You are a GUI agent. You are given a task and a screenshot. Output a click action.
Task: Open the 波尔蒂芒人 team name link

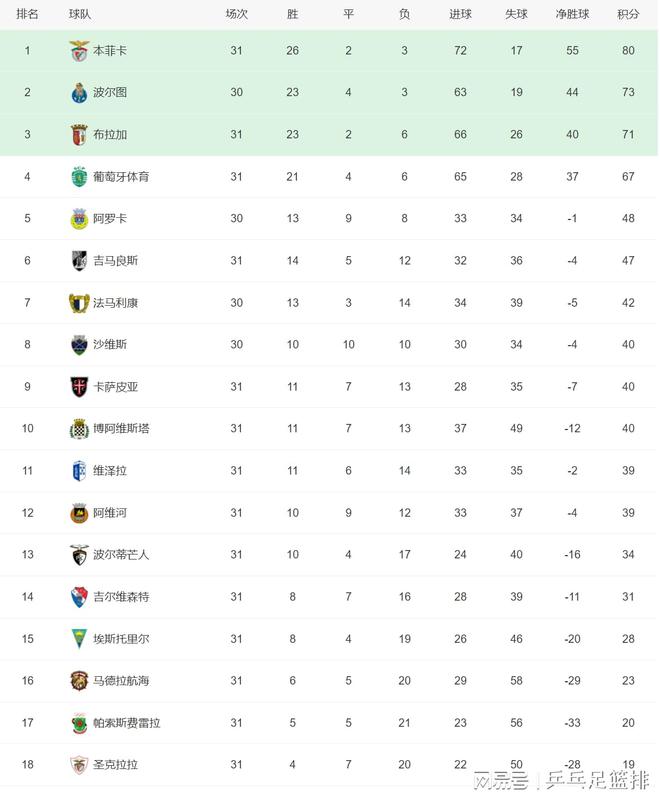click(121, 554)
